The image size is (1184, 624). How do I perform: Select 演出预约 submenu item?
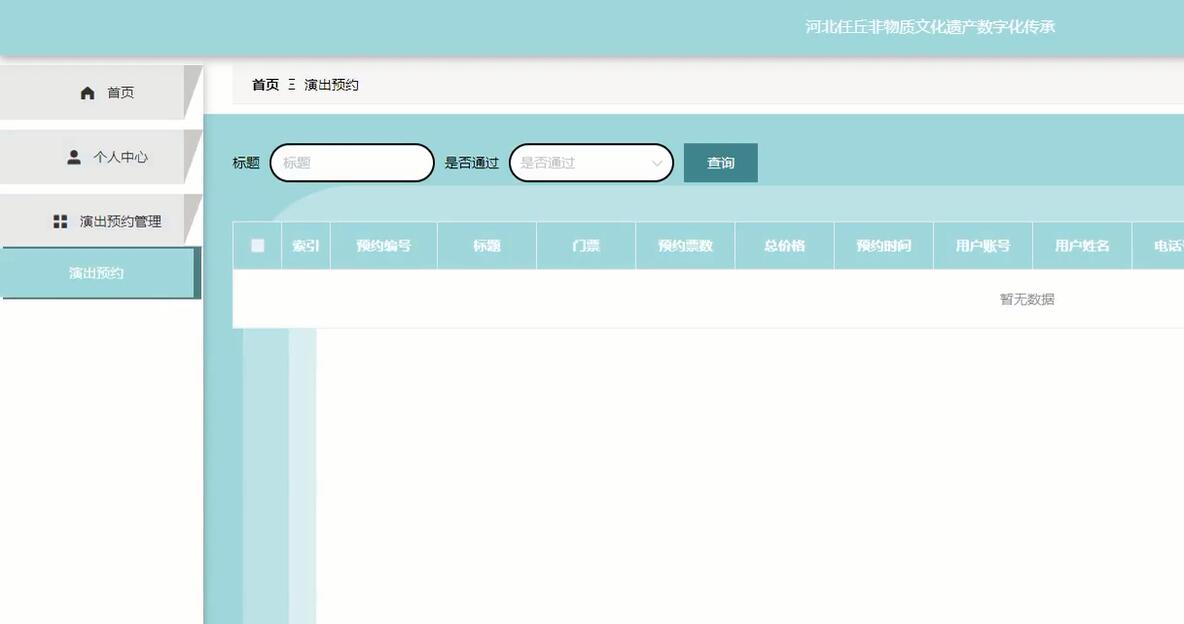click(101, 273)
